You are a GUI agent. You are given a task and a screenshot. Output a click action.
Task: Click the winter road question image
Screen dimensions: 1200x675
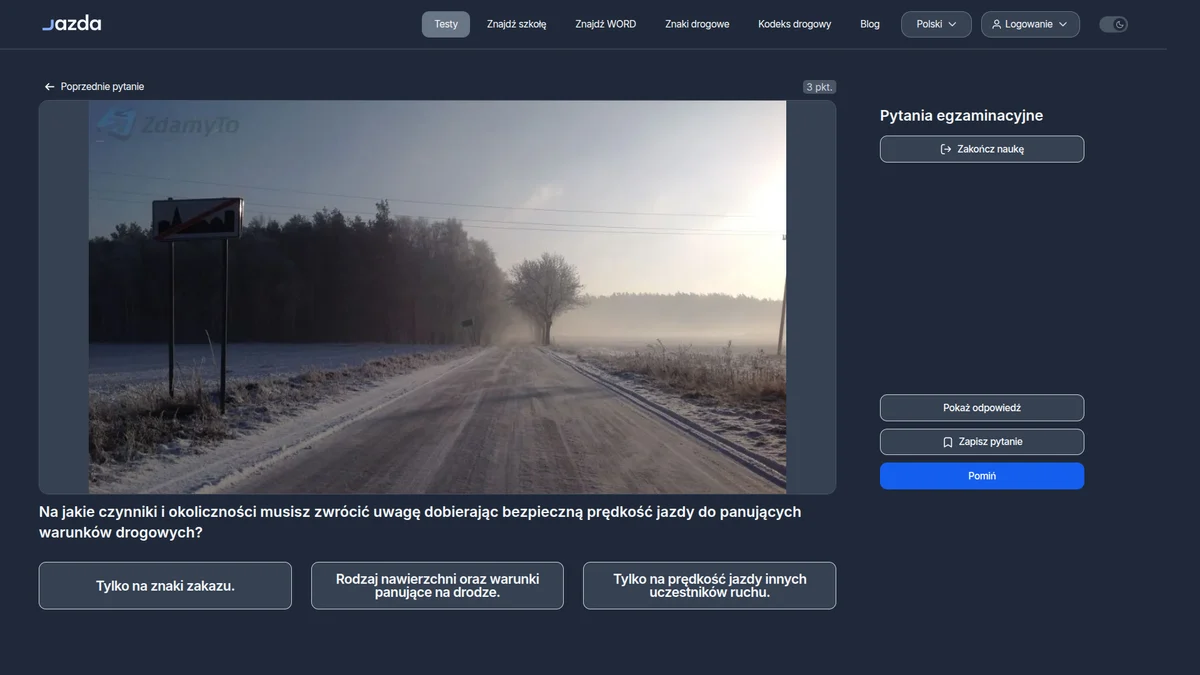click(x=437, y=297)
